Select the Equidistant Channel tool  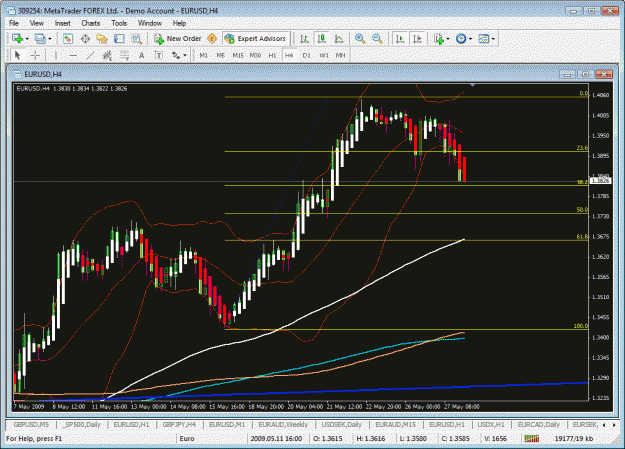(107, 55)
